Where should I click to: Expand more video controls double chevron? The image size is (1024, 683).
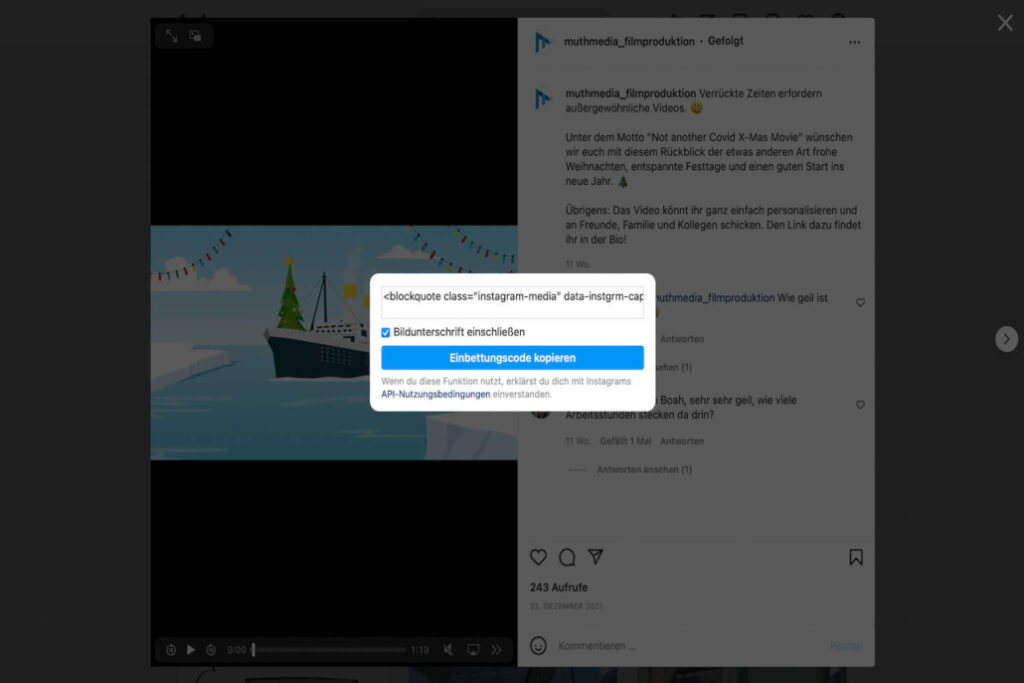click(x=496, y=650)
